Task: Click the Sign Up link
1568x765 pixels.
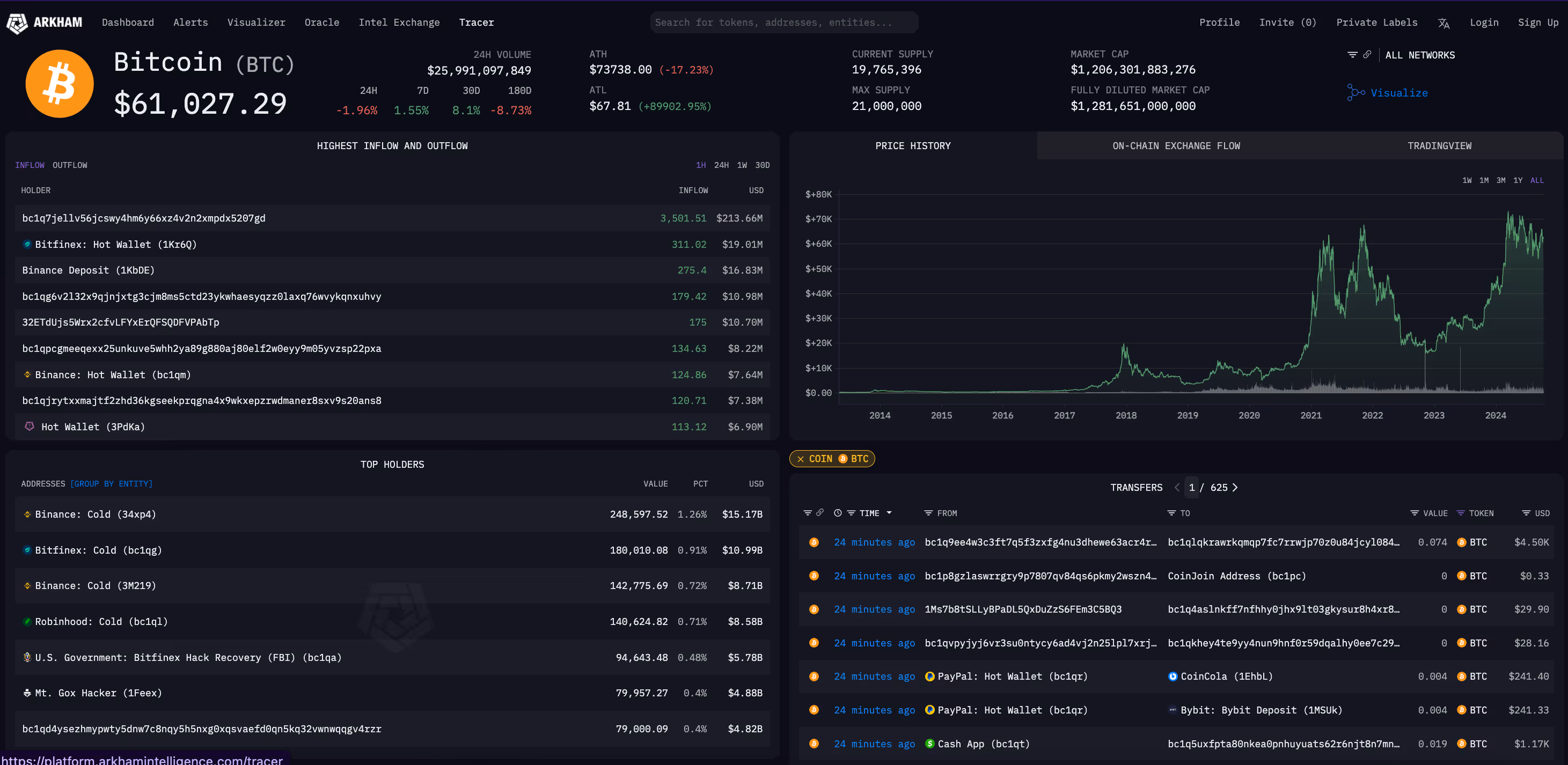Action: tap(1537, 23)
